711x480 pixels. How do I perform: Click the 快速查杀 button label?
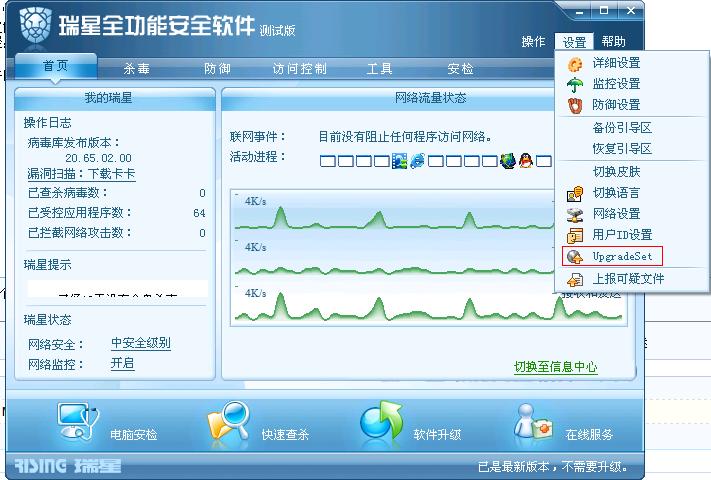pos(285,435)
